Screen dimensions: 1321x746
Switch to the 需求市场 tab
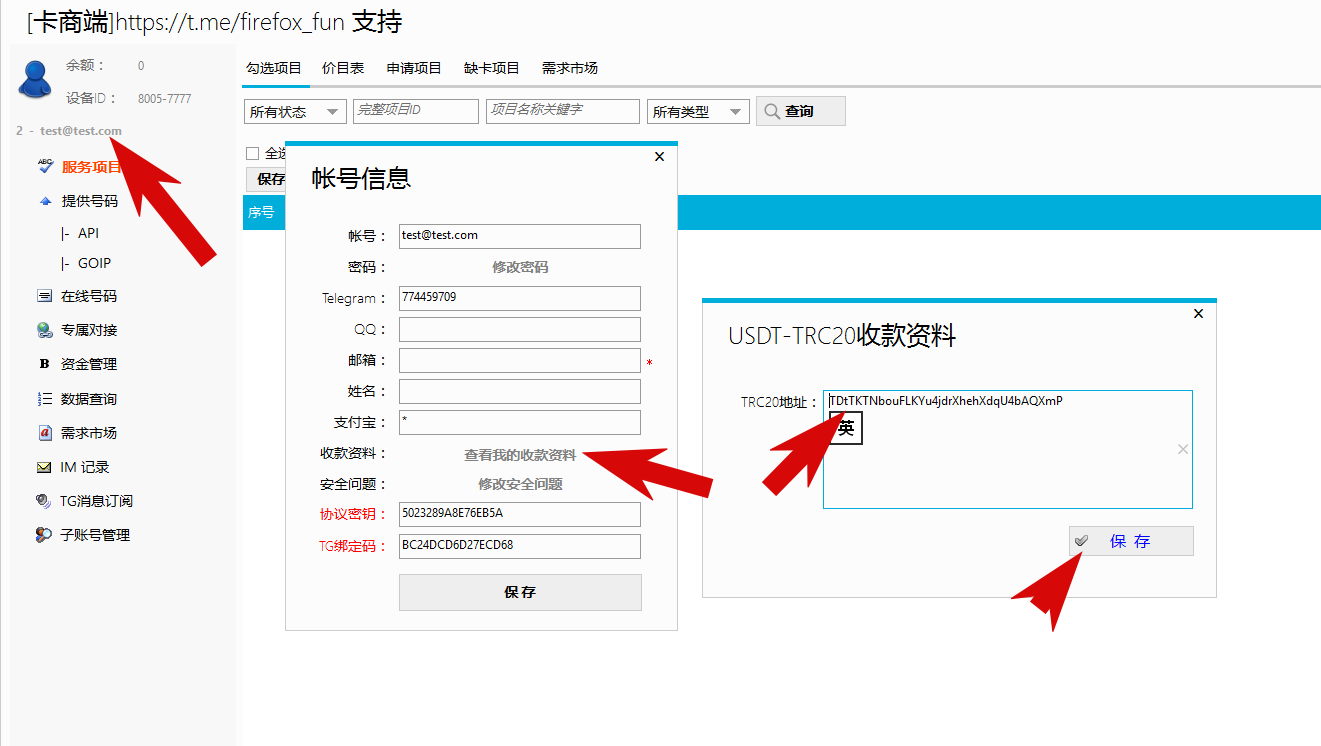point(570,68)
